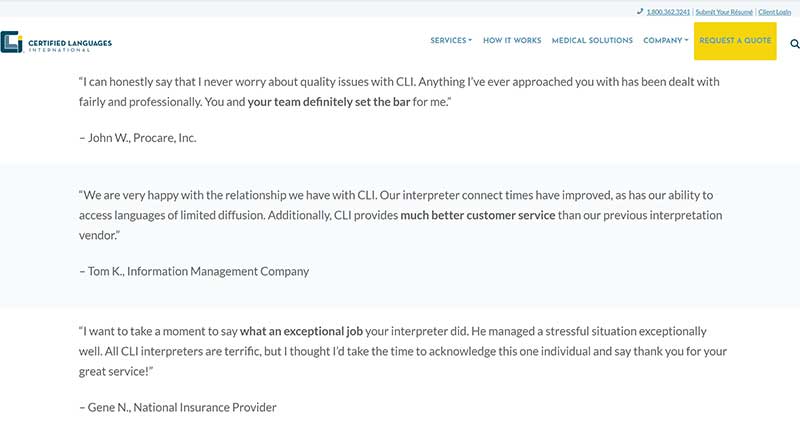Click the phone handset icon
This screenshot has height=431, width=800.
tap(640, 12)
